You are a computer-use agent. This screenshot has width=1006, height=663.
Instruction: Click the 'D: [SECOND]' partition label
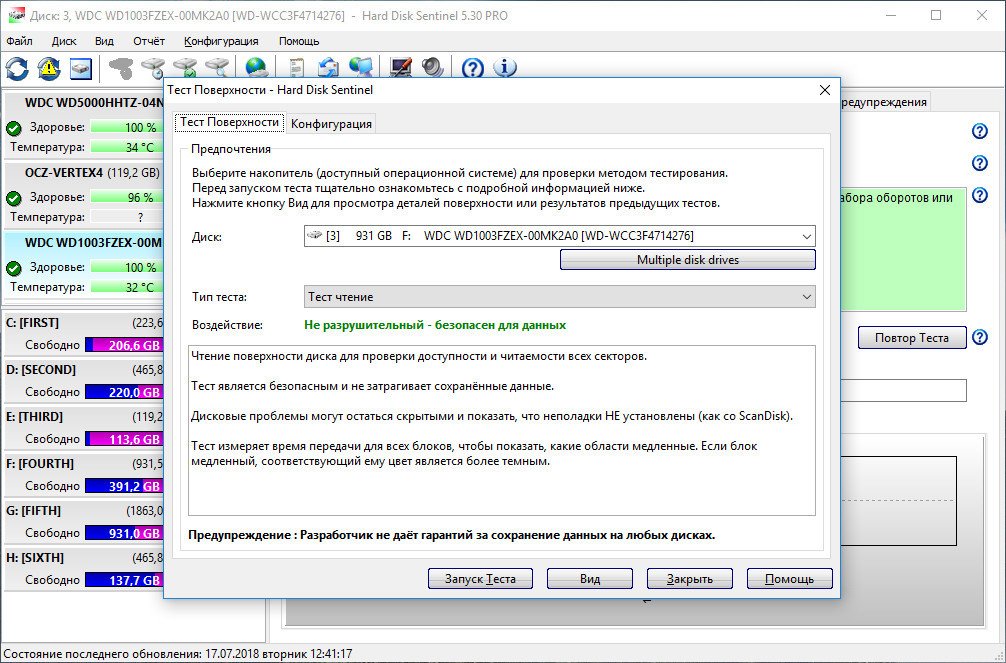pyautogui.click(x=41, y=370)
